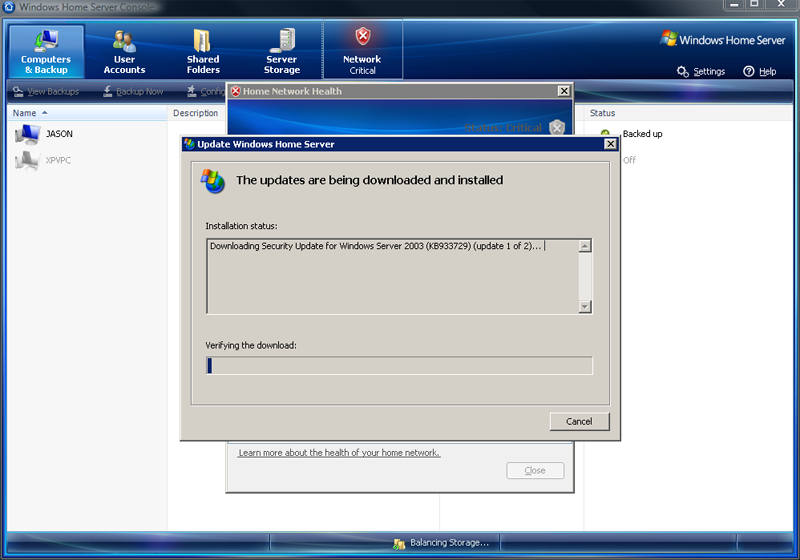Maximize the Windows Home Server Console window
The height and width of the screenshot is (560, 800).
pyautogui.click(x=754, y=5)
